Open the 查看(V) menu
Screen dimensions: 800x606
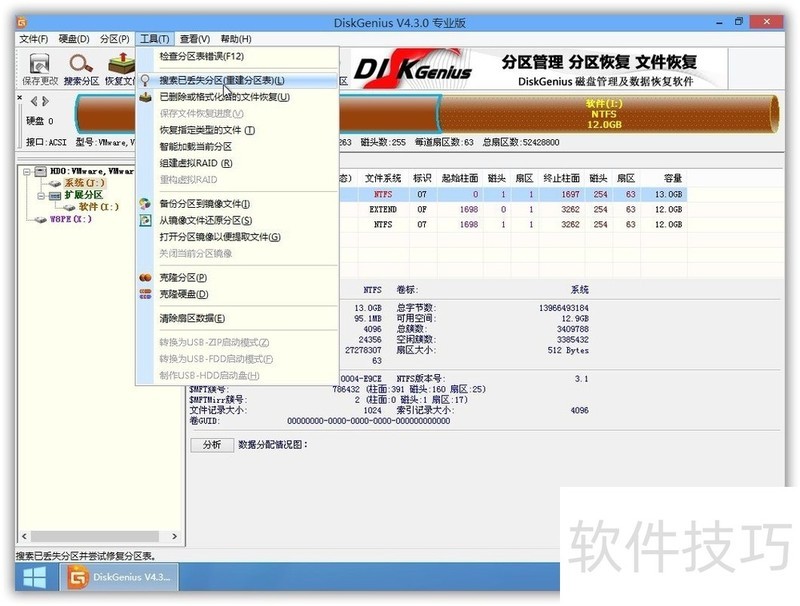point(194,39)
